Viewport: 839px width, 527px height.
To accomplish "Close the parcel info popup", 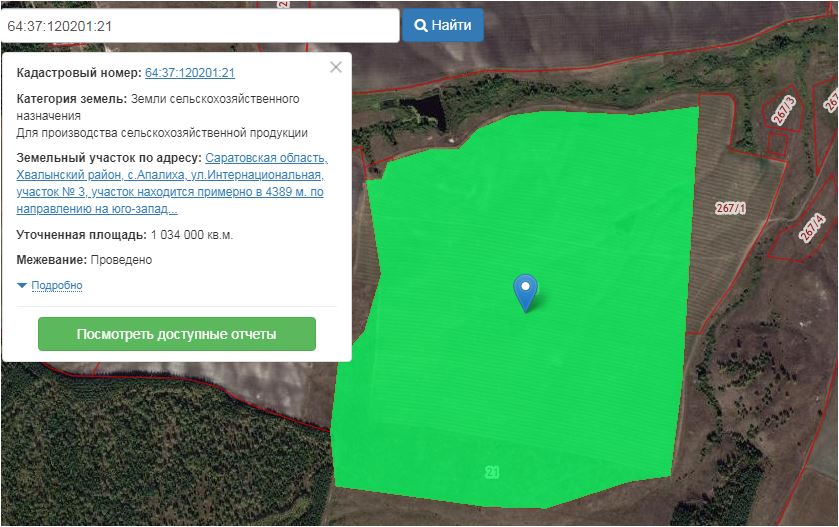I will click(336, 67).
